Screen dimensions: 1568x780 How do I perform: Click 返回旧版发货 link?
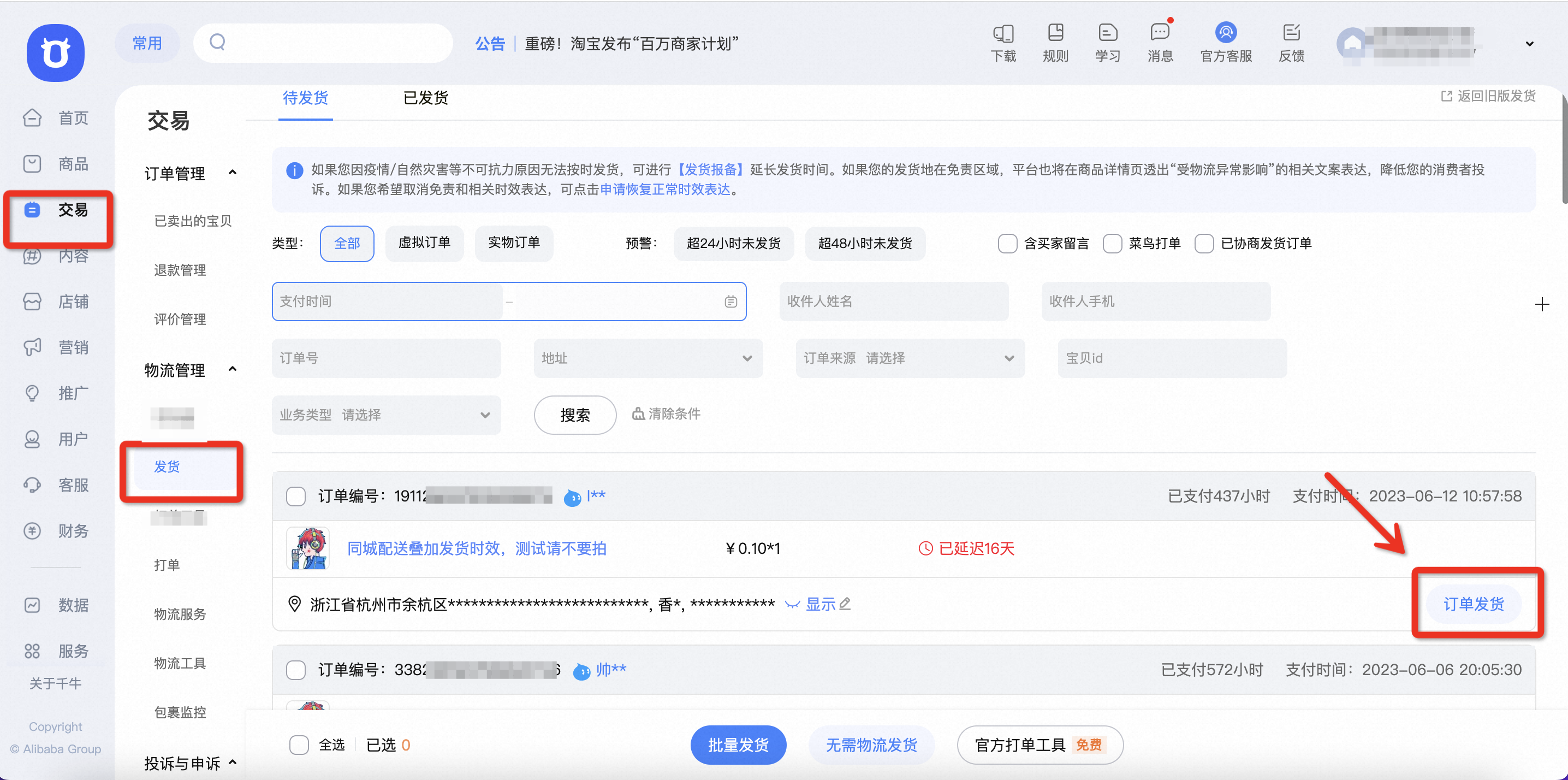coord(1488,96)
